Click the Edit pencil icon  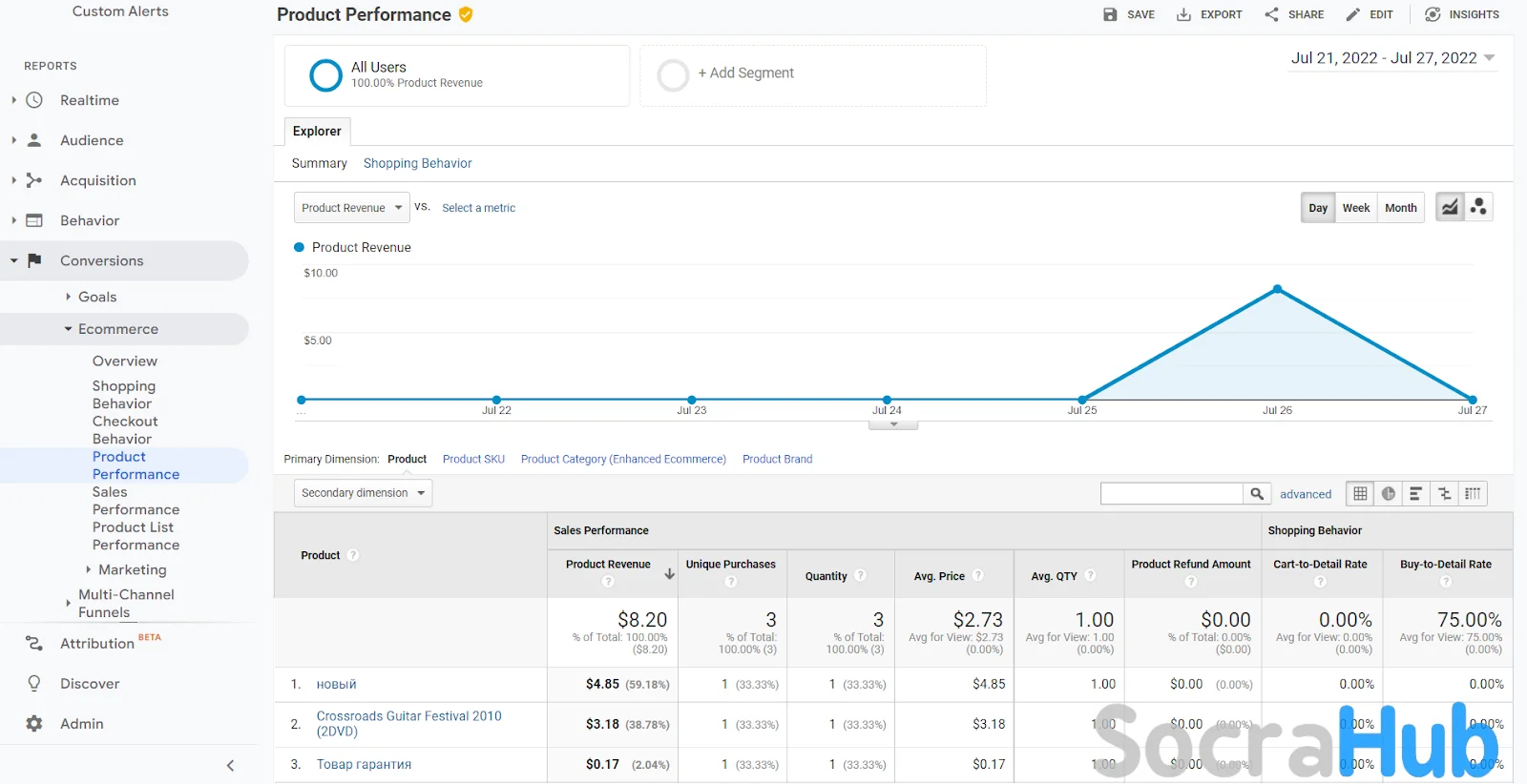click(x=1352, y=14)
